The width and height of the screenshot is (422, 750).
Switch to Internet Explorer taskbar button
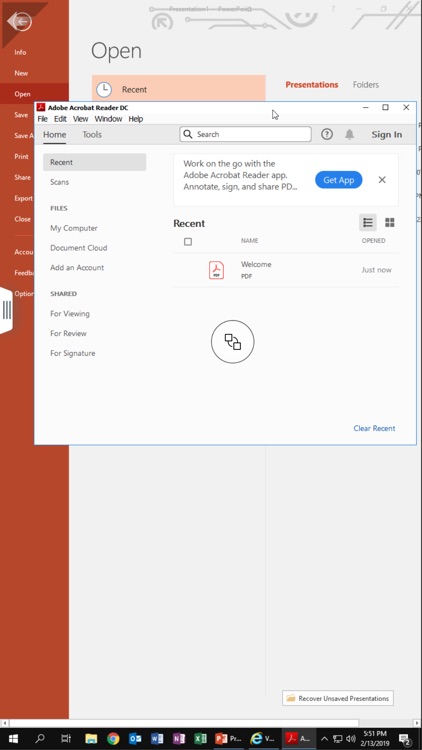(x=263, y=739)
